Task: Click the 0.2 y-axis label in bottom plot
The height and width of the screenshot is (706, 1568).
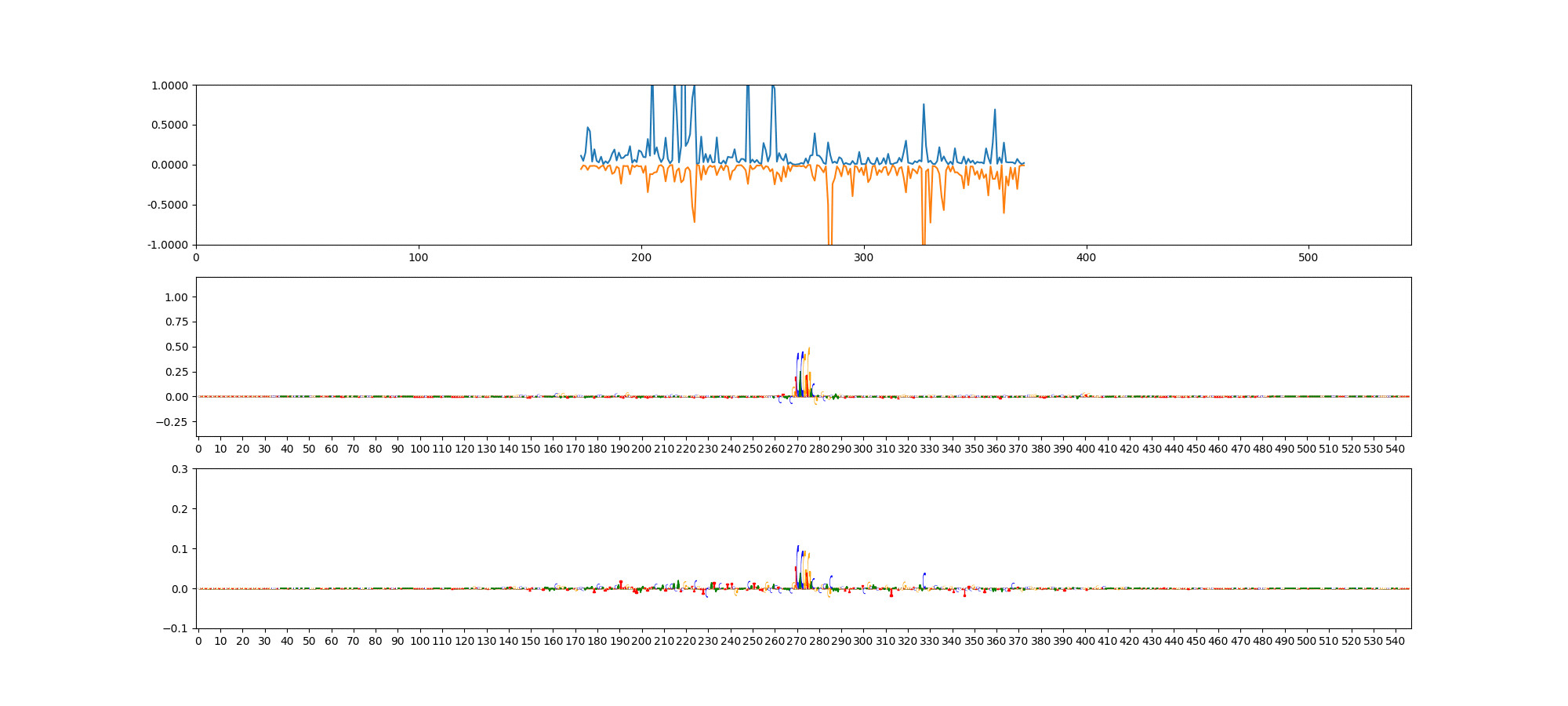Action: point(180,509)
